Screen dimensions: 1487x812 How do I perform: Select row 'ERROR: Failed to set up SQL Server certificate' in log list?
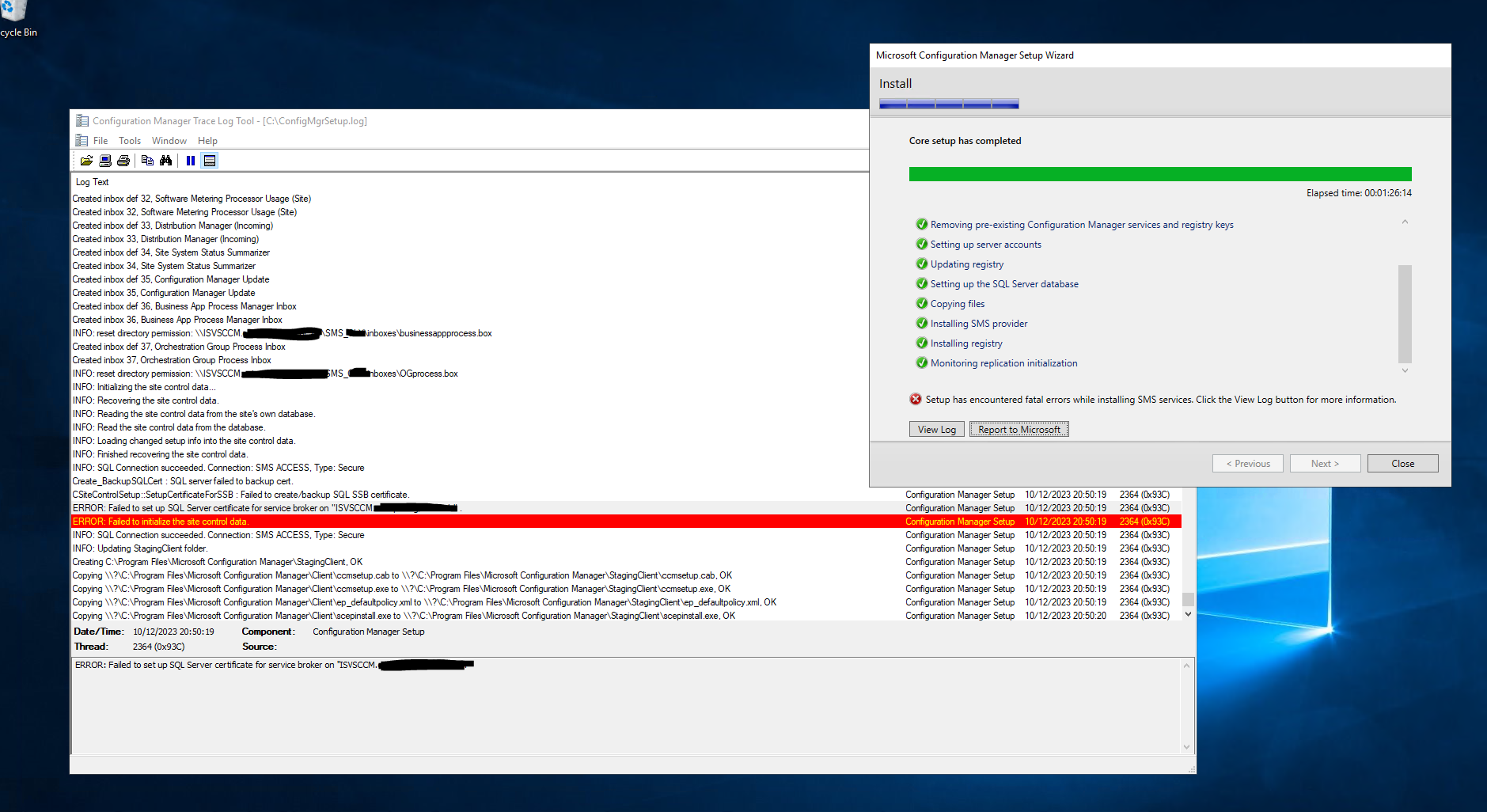[626, 508]
